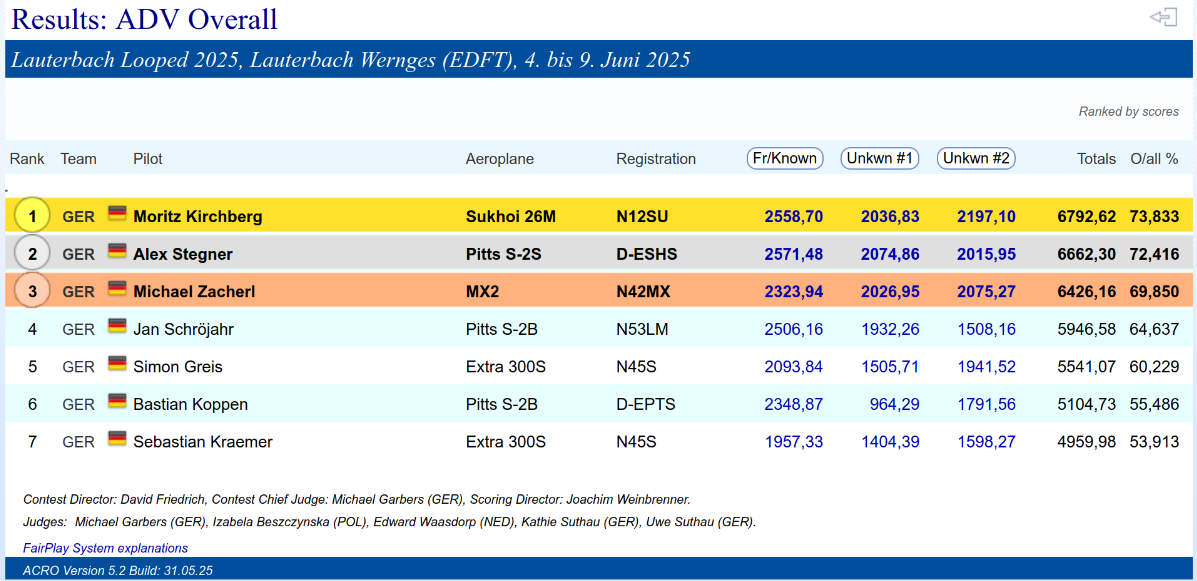Viewport: 1197px width, 581px height.
Task: Click total score 6792,62
Action: [1086, 217]
